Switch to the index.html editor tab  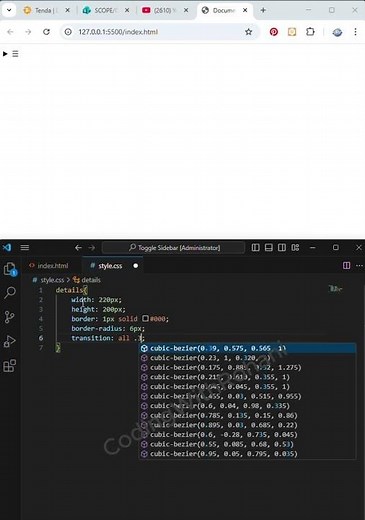49,266
